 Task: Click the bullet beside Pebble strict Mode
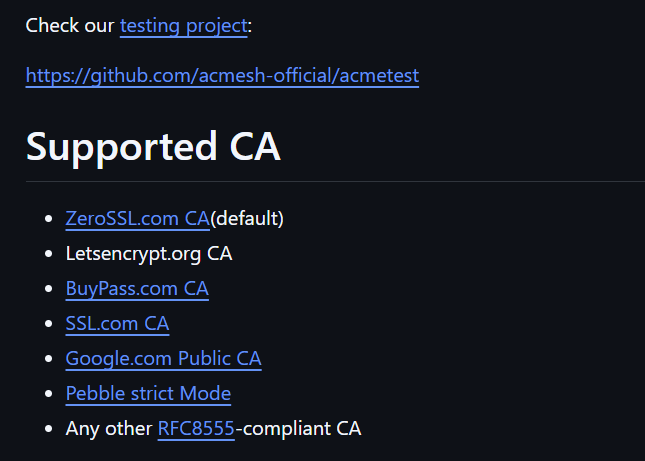coord(49,394)
